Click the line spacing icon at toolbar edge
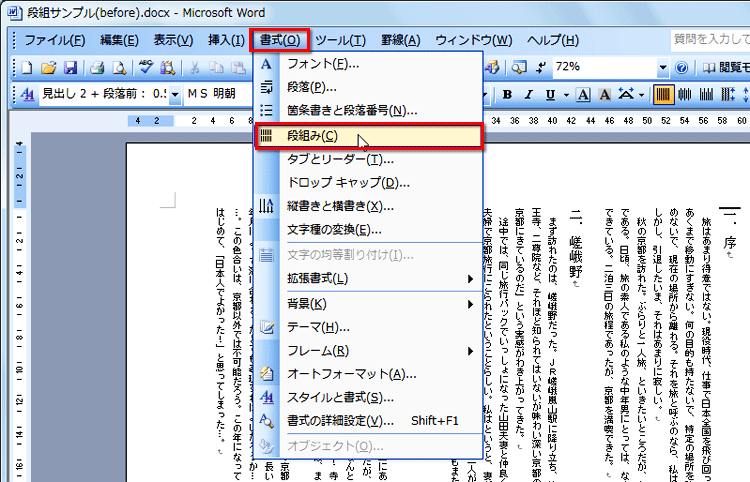This screenshot has height=482, width=750. [x=746, y=94]
